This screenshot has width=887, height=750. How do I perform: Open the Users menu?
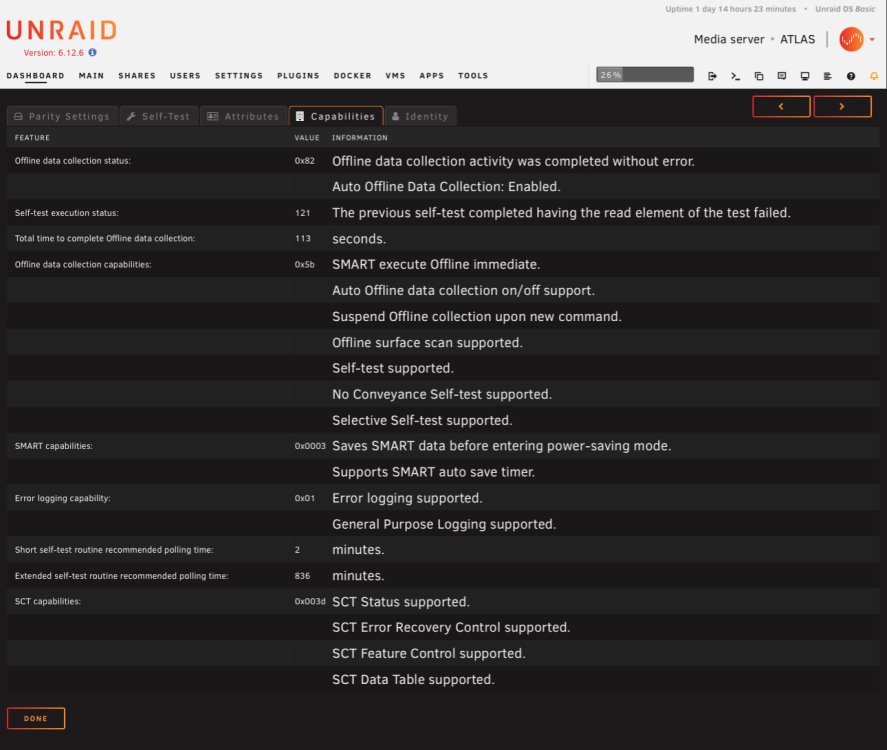click(x=185, y=76)
